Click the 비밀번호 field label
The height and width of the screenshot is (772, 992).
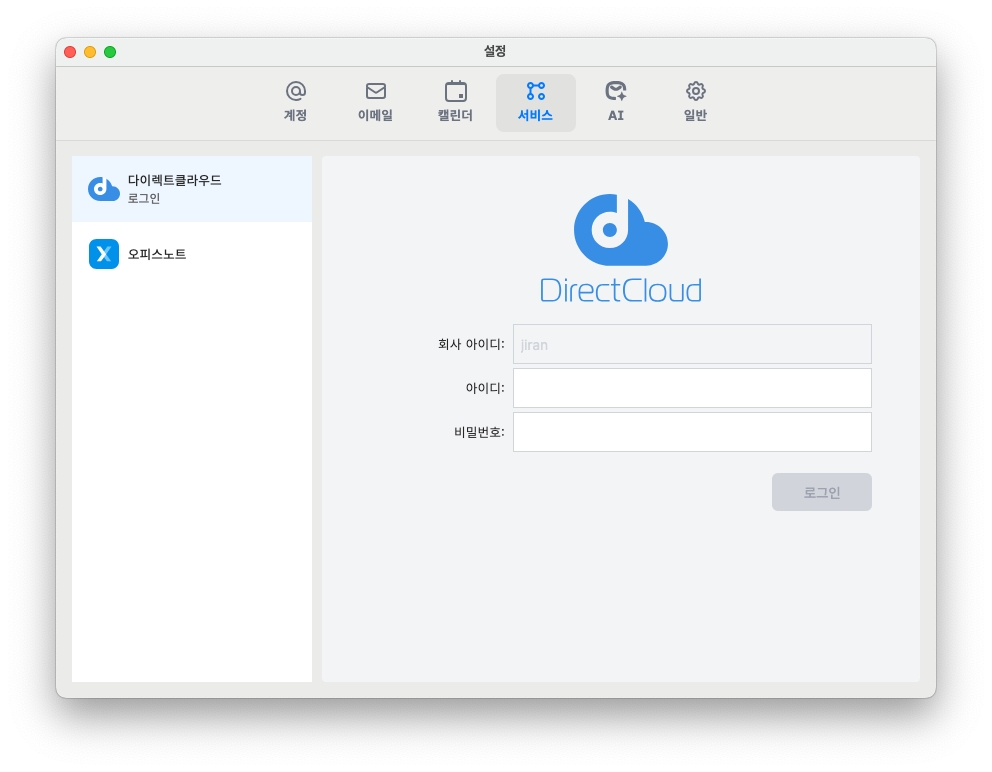[479, 432]
